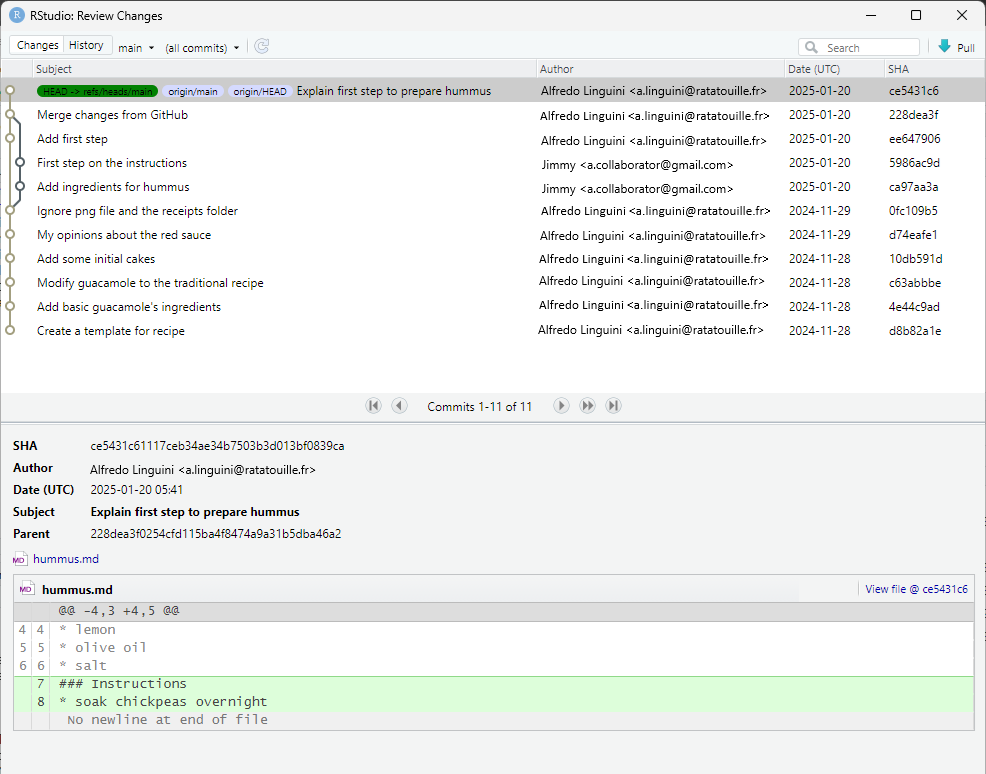This screenshot has height=774, width=986.
Task: Click the origin/main branch badge
Action: tap(192, 90)
